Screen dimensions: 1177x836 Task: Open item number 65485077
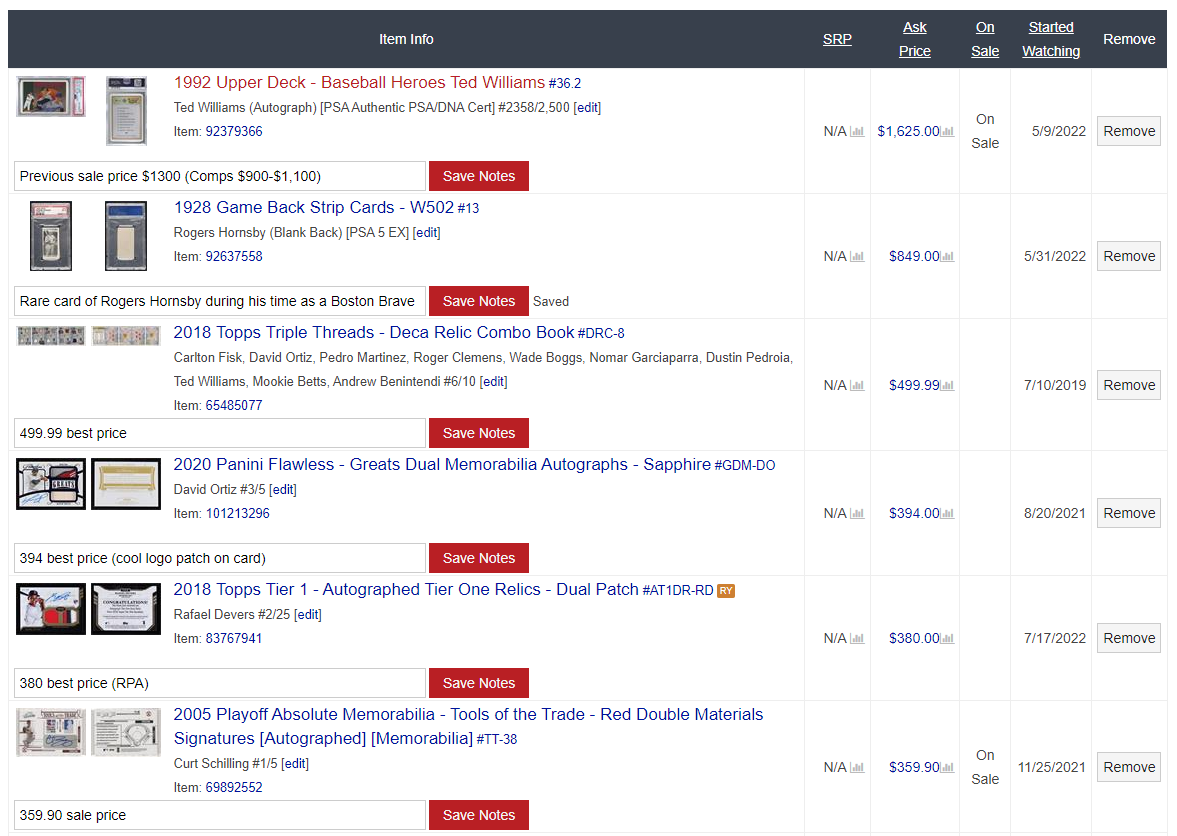(234, 405)
